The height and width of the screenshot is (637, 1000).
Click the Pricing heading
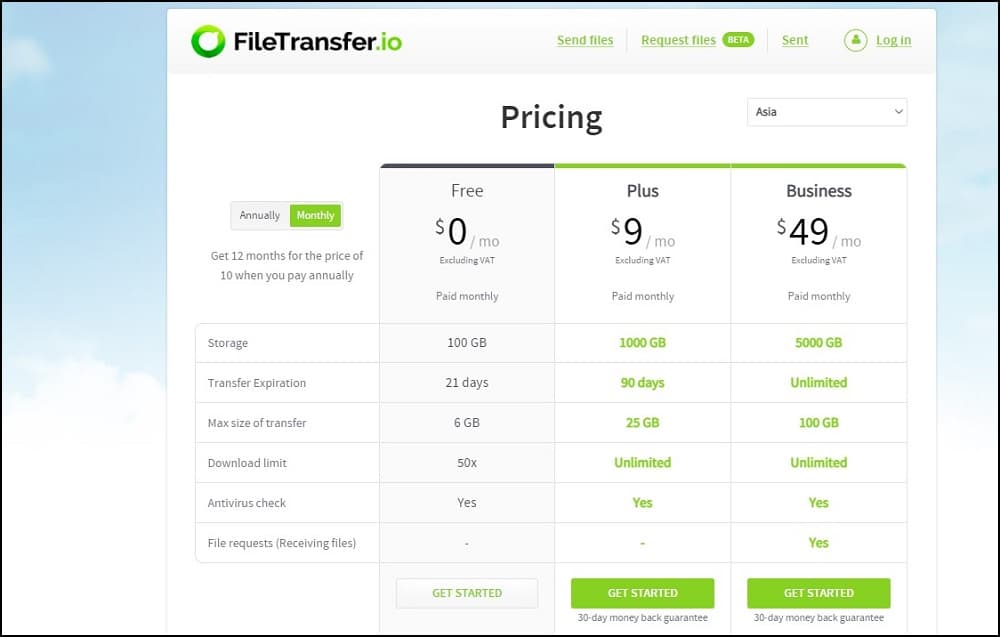pos(551,117)
